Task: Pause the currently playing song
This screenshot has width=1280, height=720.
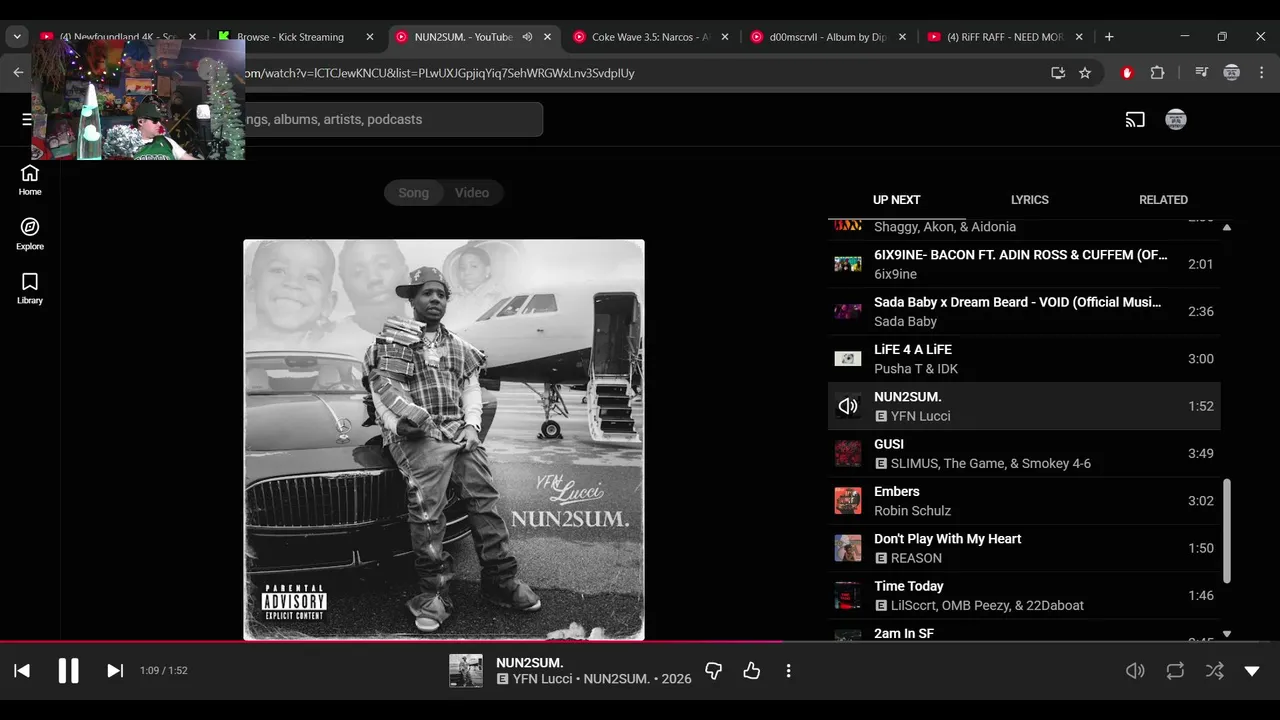Action: [x=68, y=671]
